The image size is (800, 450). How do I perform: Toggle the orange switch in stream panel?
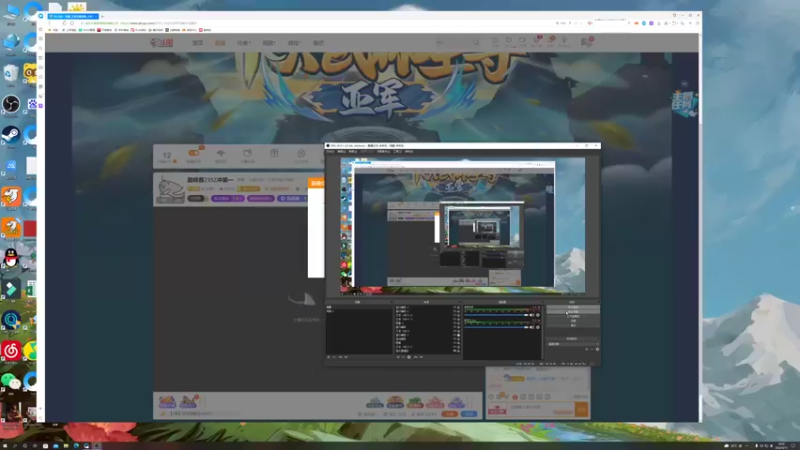(193, 153)
